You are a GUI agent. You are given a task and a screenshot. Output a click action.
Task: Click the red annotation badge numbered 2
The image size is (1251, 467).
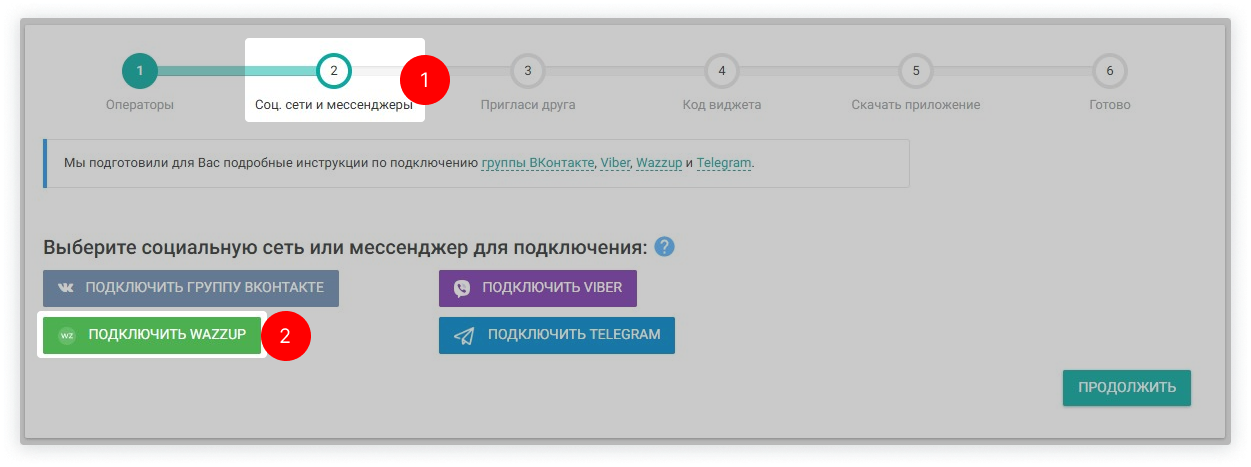286,336
